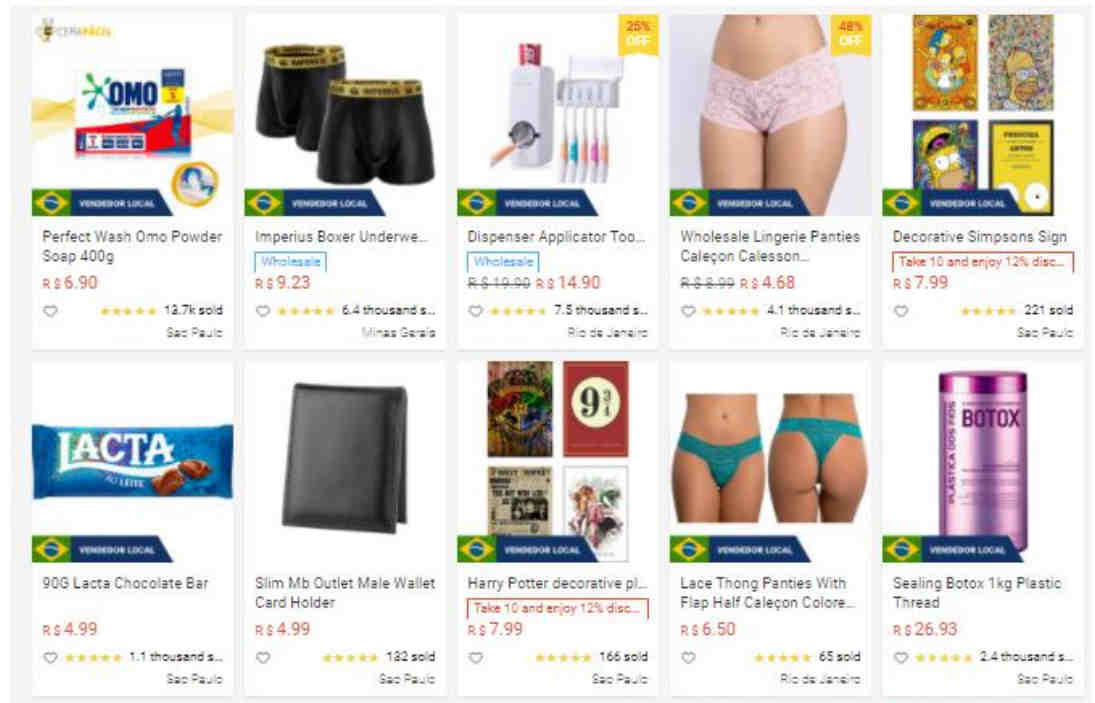
Task: Favorite the Omo Powder Soap with heart icon
Action: point(50,311)
